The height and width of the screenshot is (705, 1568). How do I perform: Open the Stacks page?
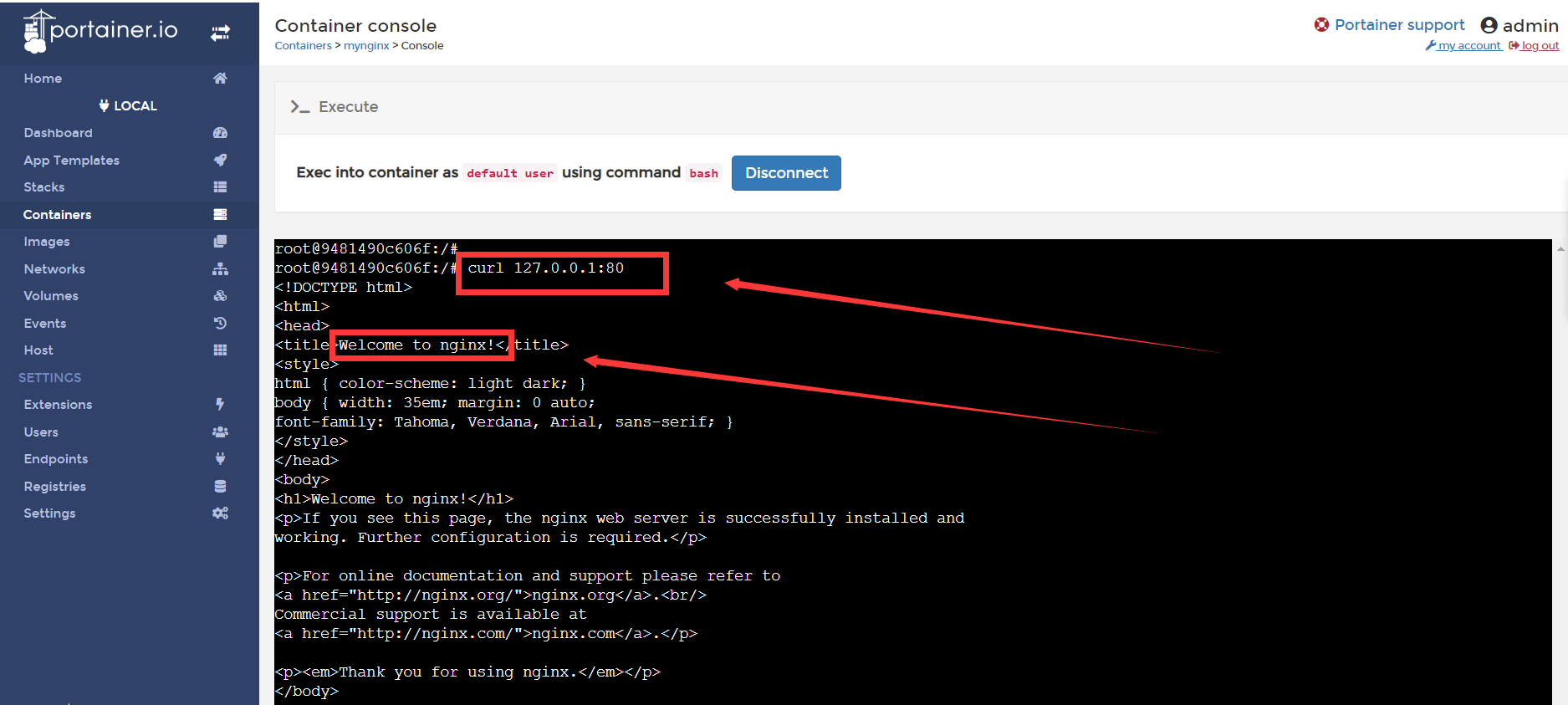[x=43, y=186]
